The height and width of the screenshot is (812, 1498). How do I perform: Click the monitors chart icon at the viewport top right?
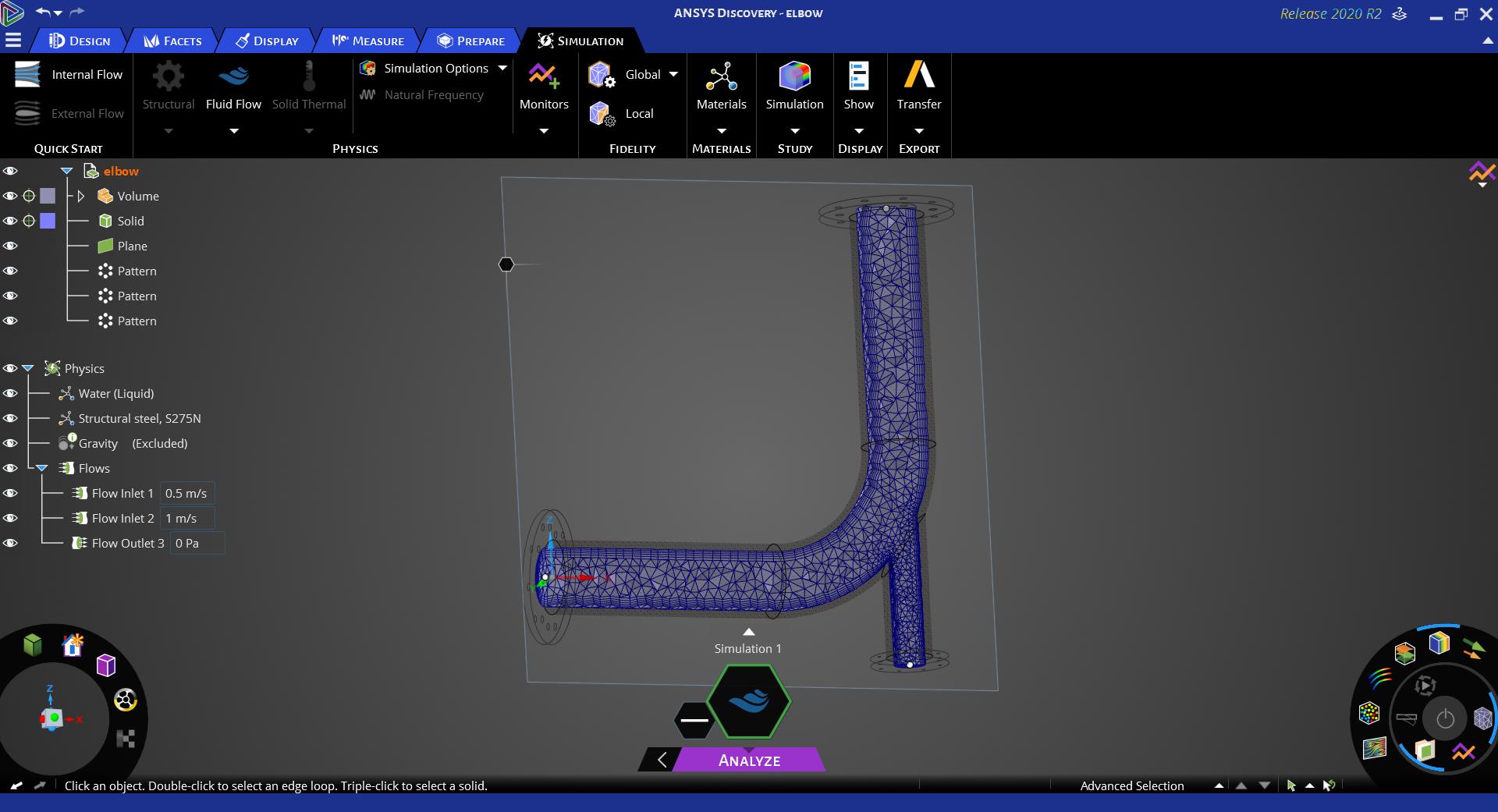pyautogui.click(x=1482, y=172)
